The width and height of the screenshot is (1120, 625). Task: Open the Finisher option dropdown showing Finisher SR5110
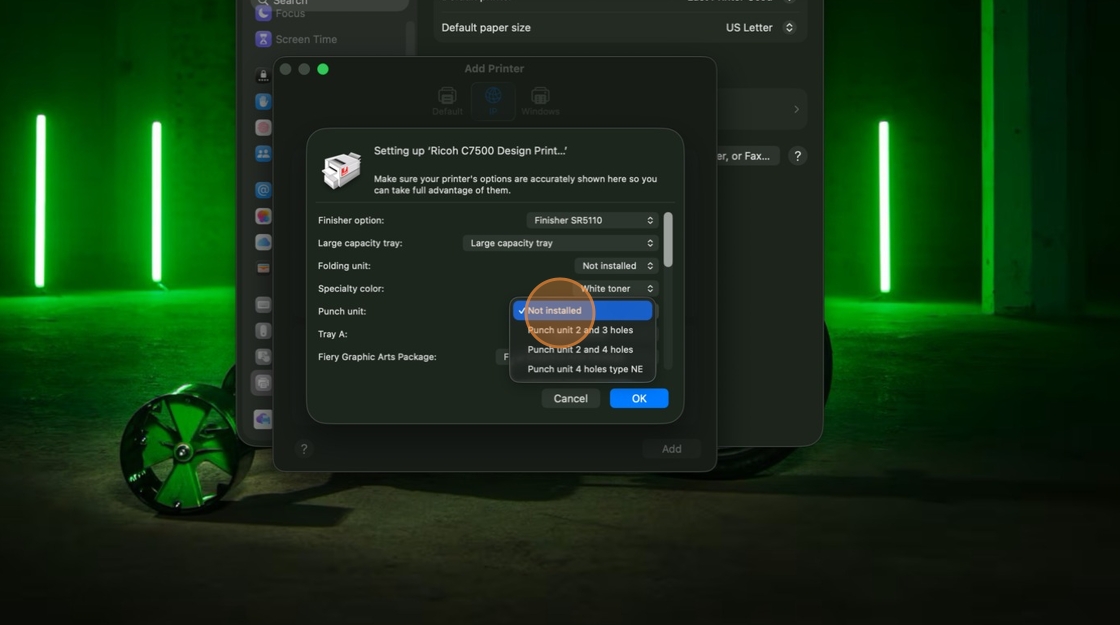[592, 220]
